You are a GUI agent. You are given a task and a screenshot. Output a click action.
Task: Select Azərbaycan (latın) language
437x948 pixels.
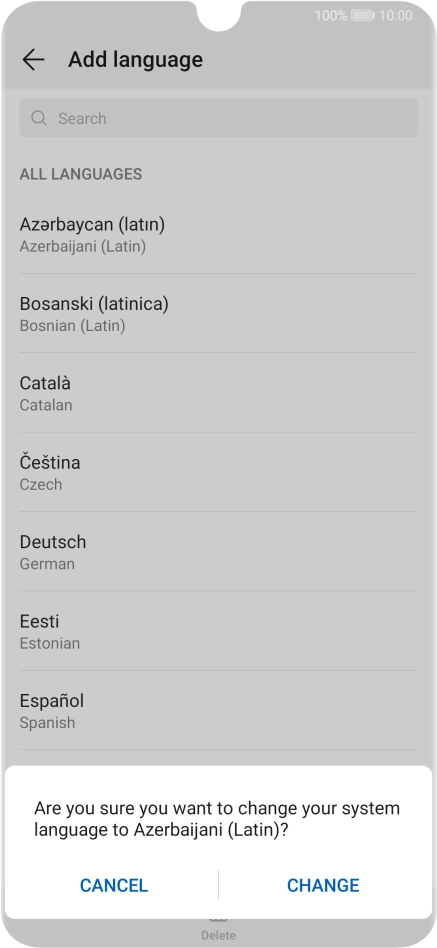point(218,234)
